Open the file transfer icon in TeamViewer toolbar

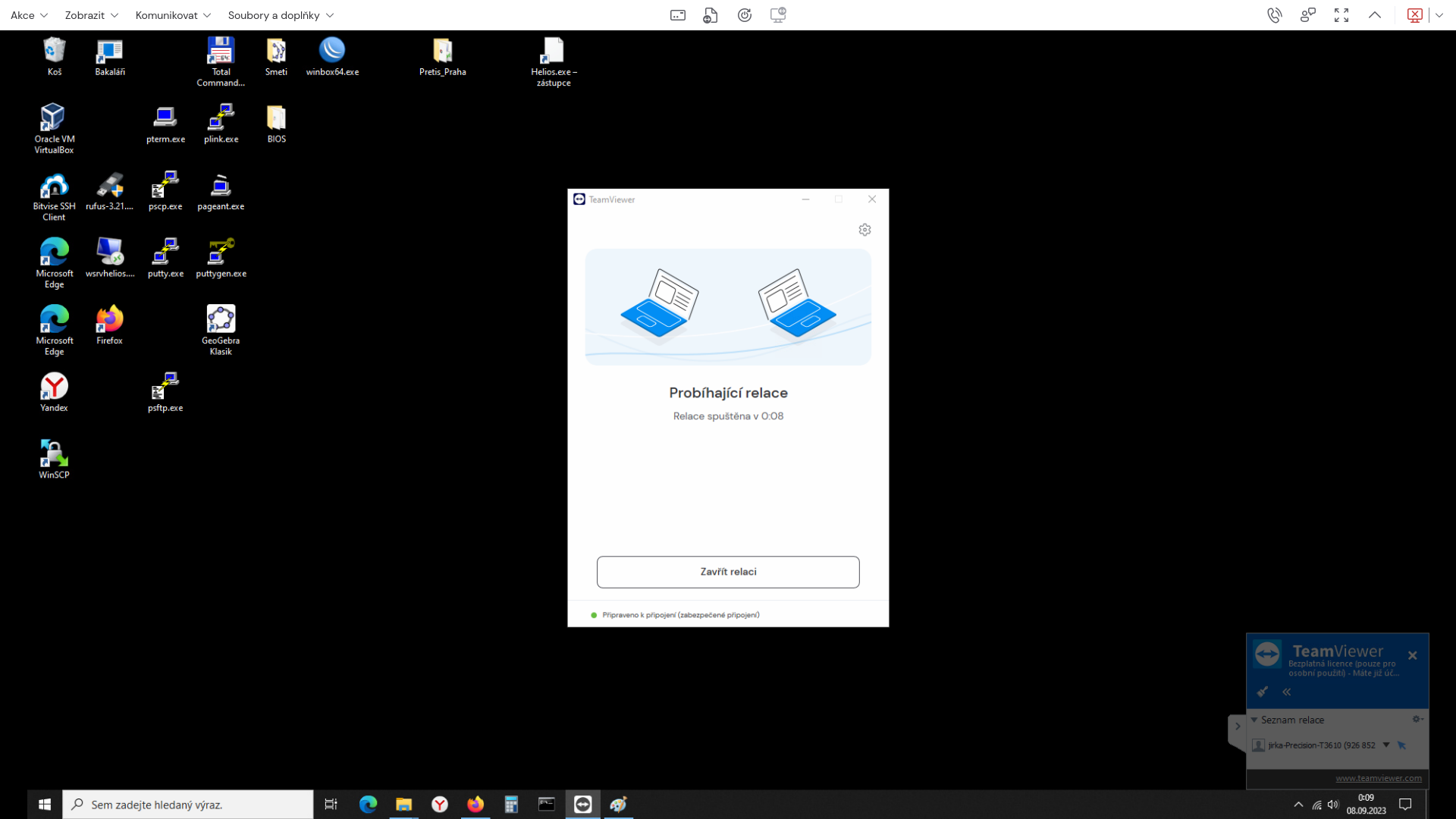tap(711, 14)
